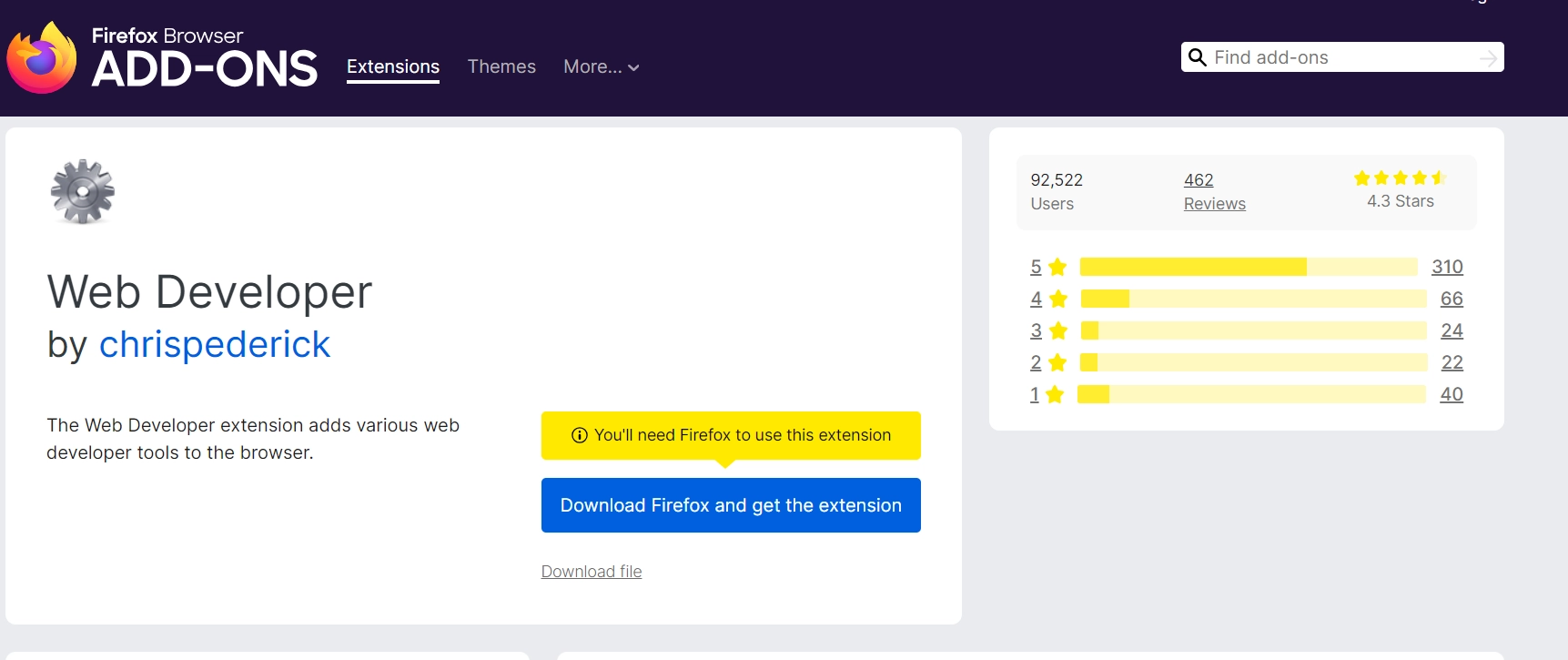Filter reviews by 5 star link
The height and width of the screenshot is (660, 1568).
pyautogui.click(x=1036, y=267)
